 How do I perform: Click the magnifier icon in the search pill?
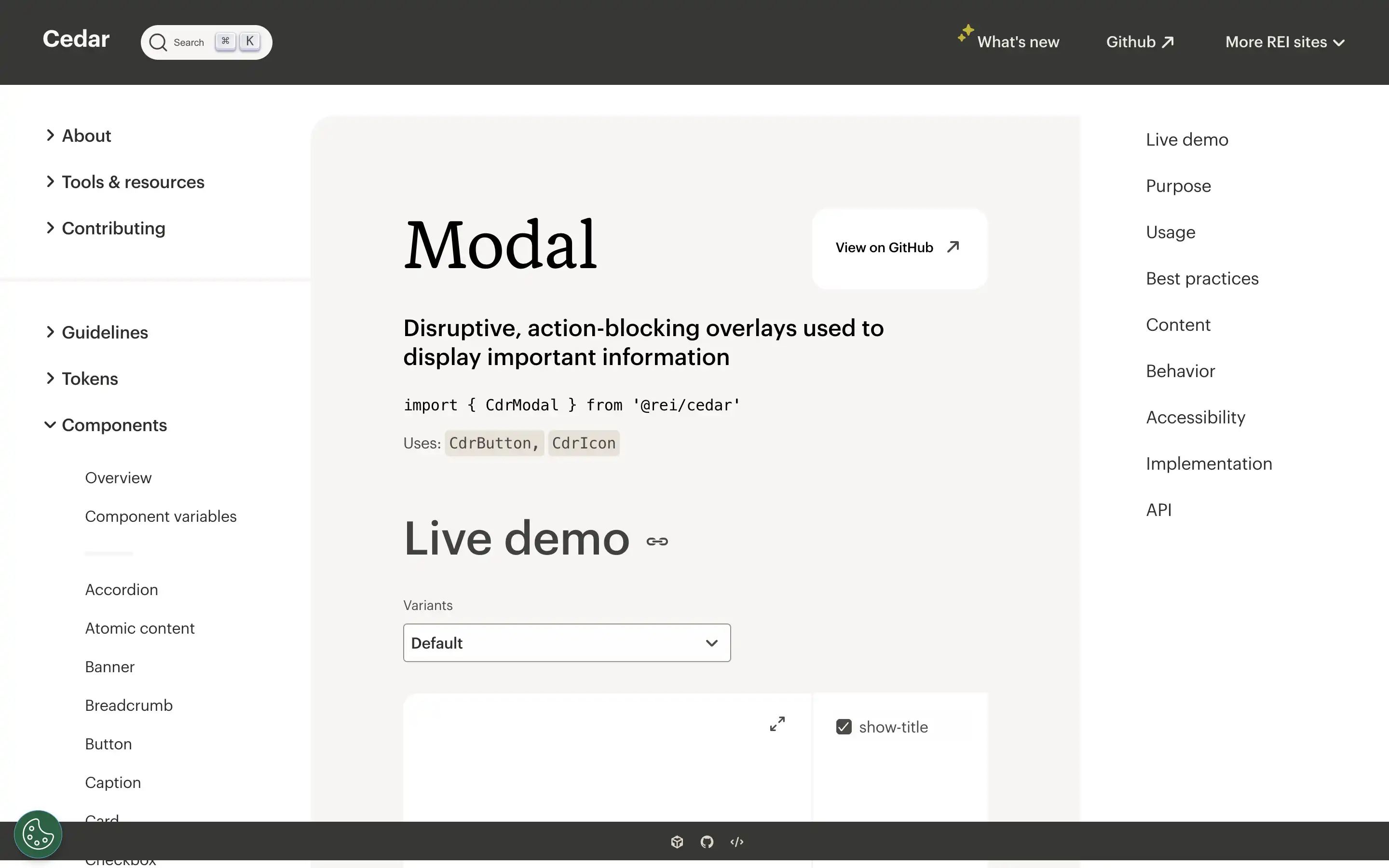click(158, 42)
